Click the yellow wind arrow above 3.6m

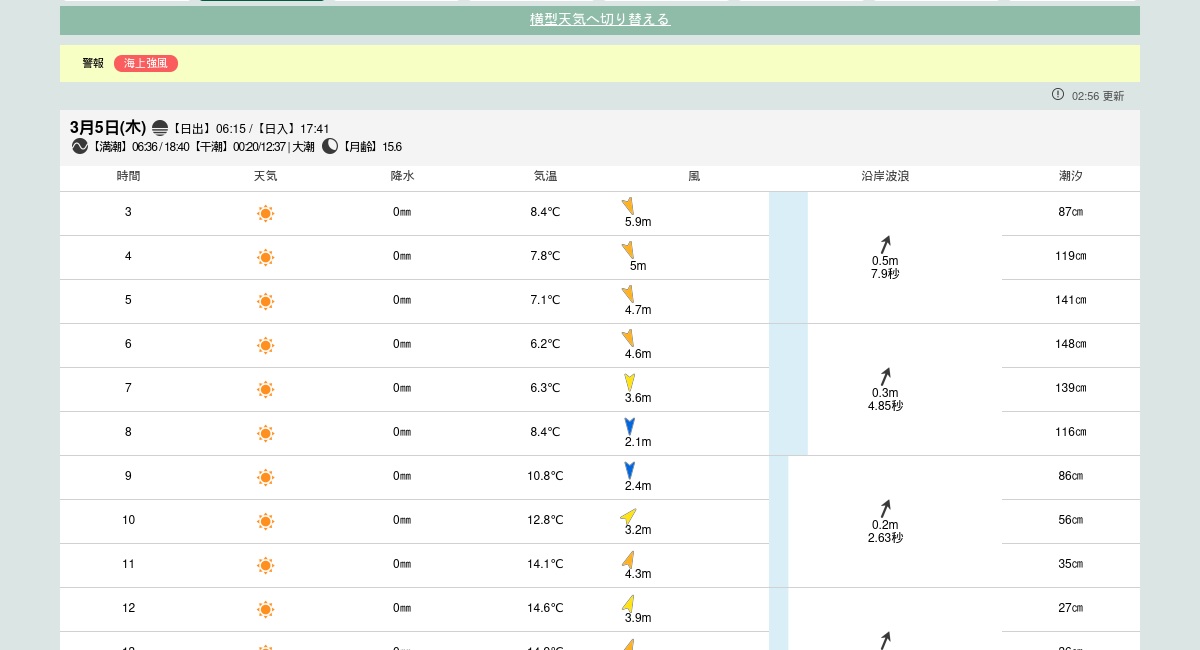pyautogui.click(x=630, y=382)
